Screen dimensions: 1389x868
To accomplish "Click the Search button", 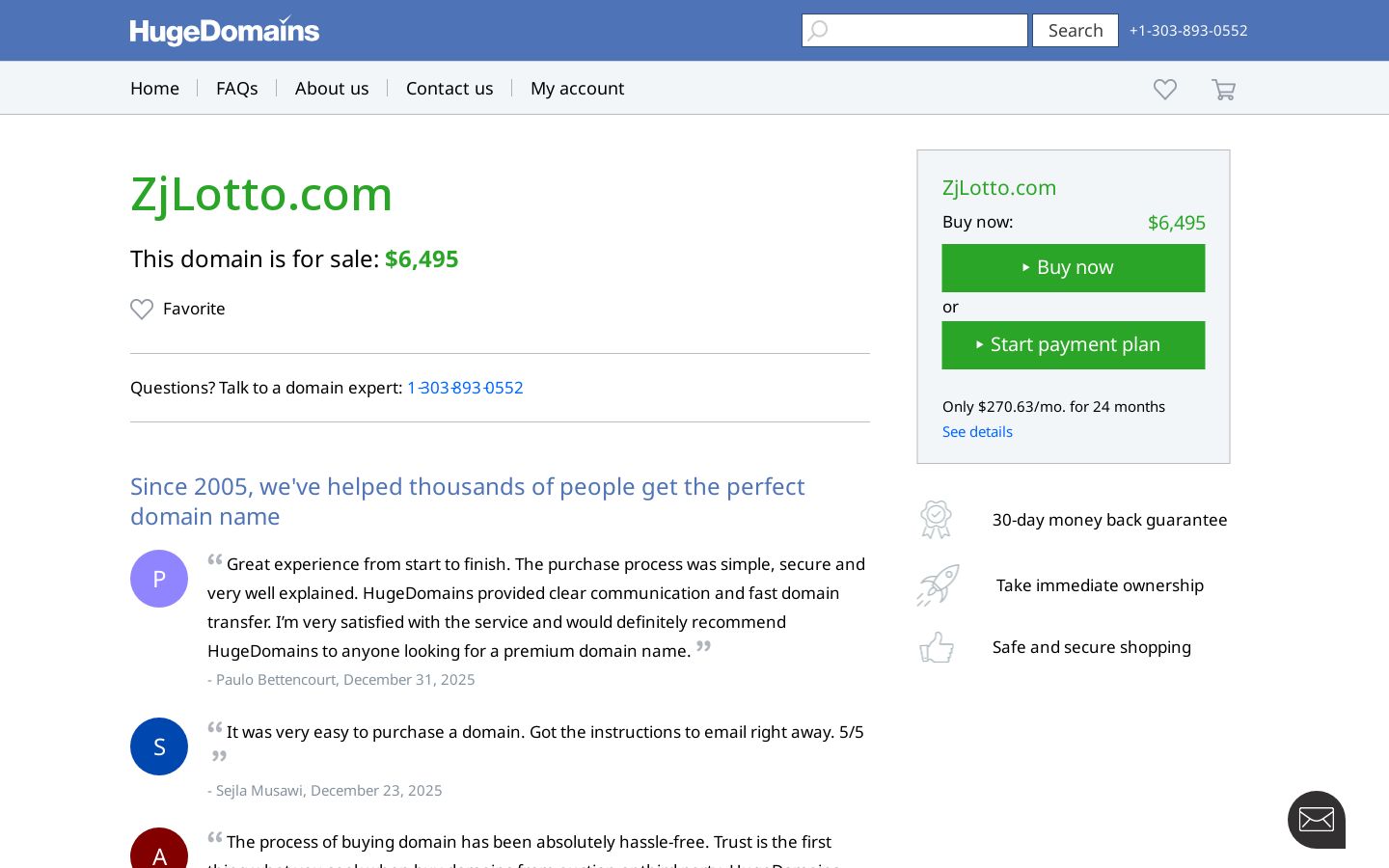I will pos(1076,31).
